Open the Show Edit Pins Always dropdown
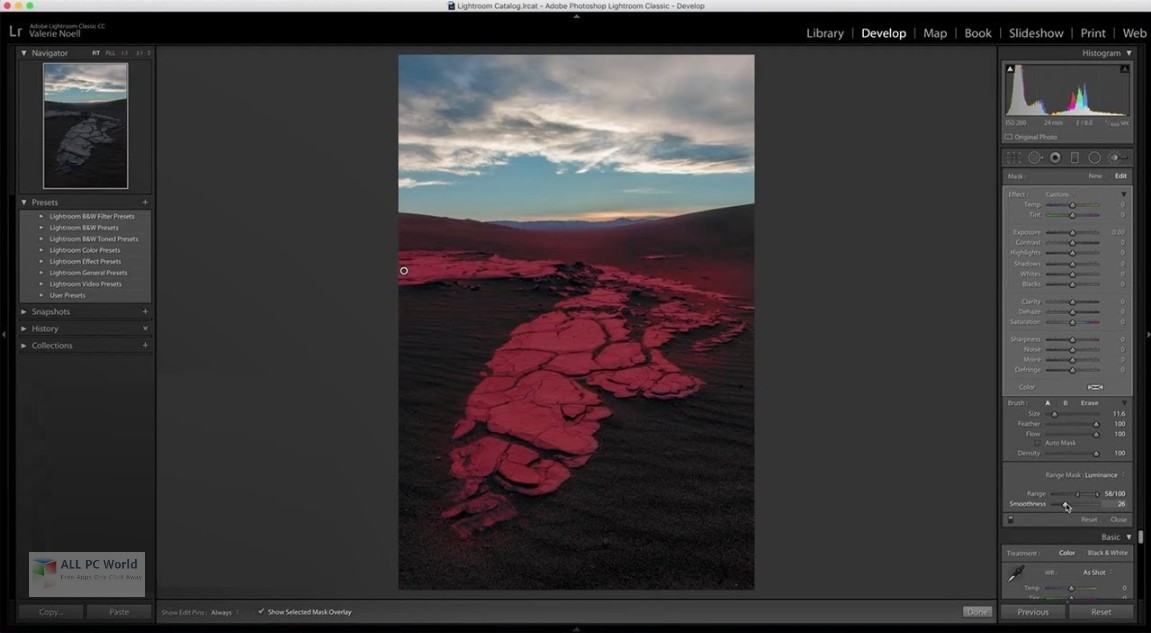1151x633 pixels. [x=225, y=612]
